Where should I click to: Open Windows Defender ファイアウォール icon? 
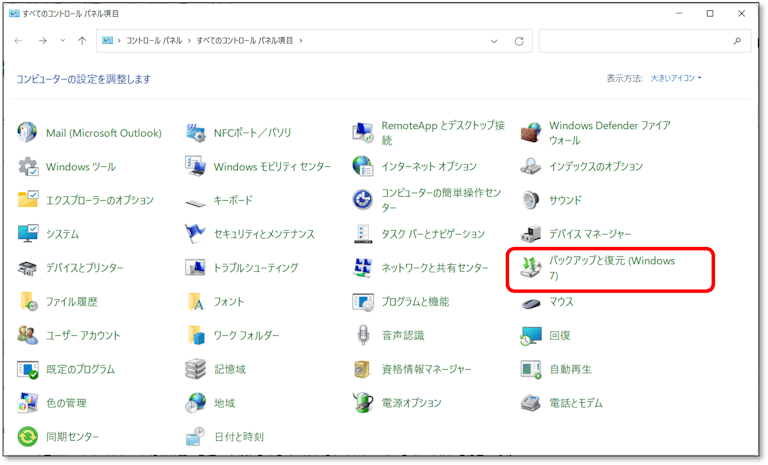531,133
